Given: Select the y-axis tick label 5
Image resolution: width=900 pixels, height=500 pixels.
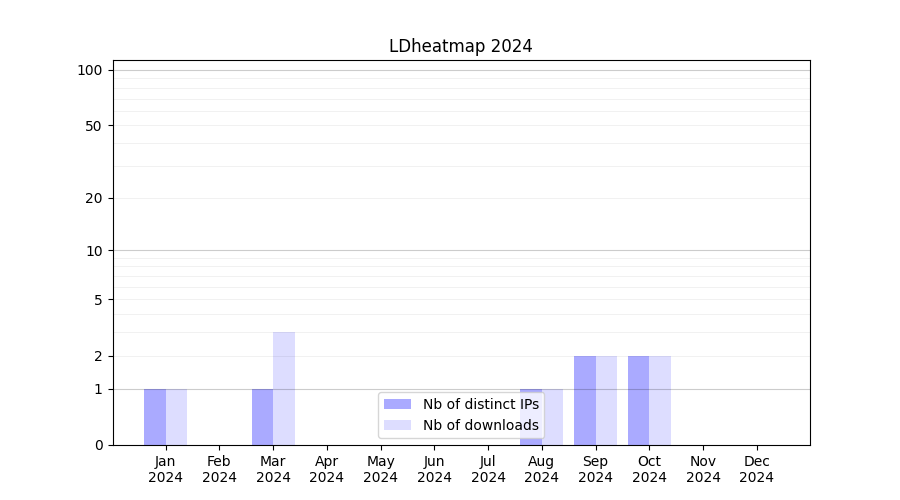Looking at the screenshot, I should [x=98, y=299].
